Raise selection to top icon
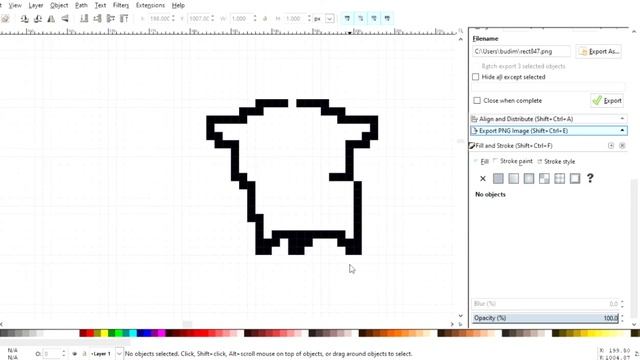This screenshot has height=360, width=640. (124, 18)
